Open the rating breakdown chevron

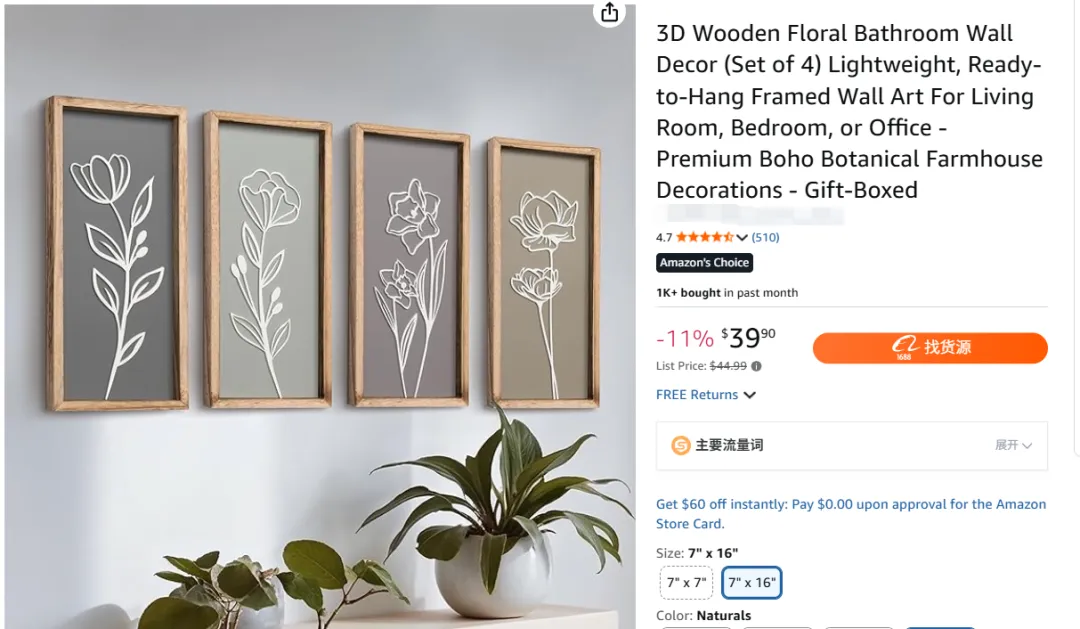742,238
